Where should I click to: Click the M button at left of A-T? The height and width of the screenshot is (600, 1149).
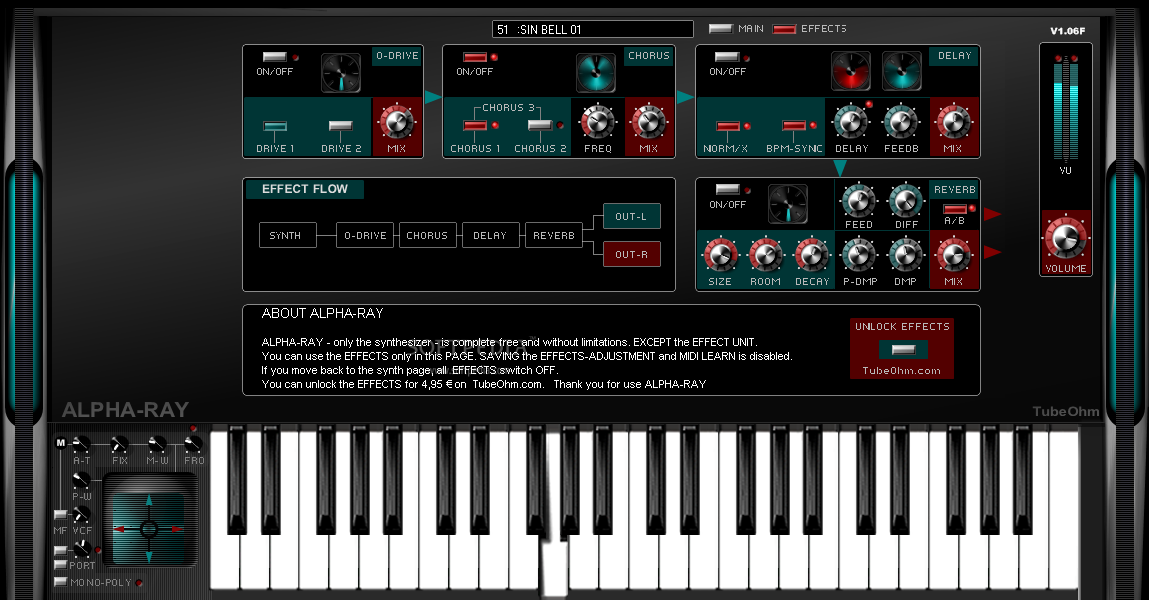[x=61, y=442]
